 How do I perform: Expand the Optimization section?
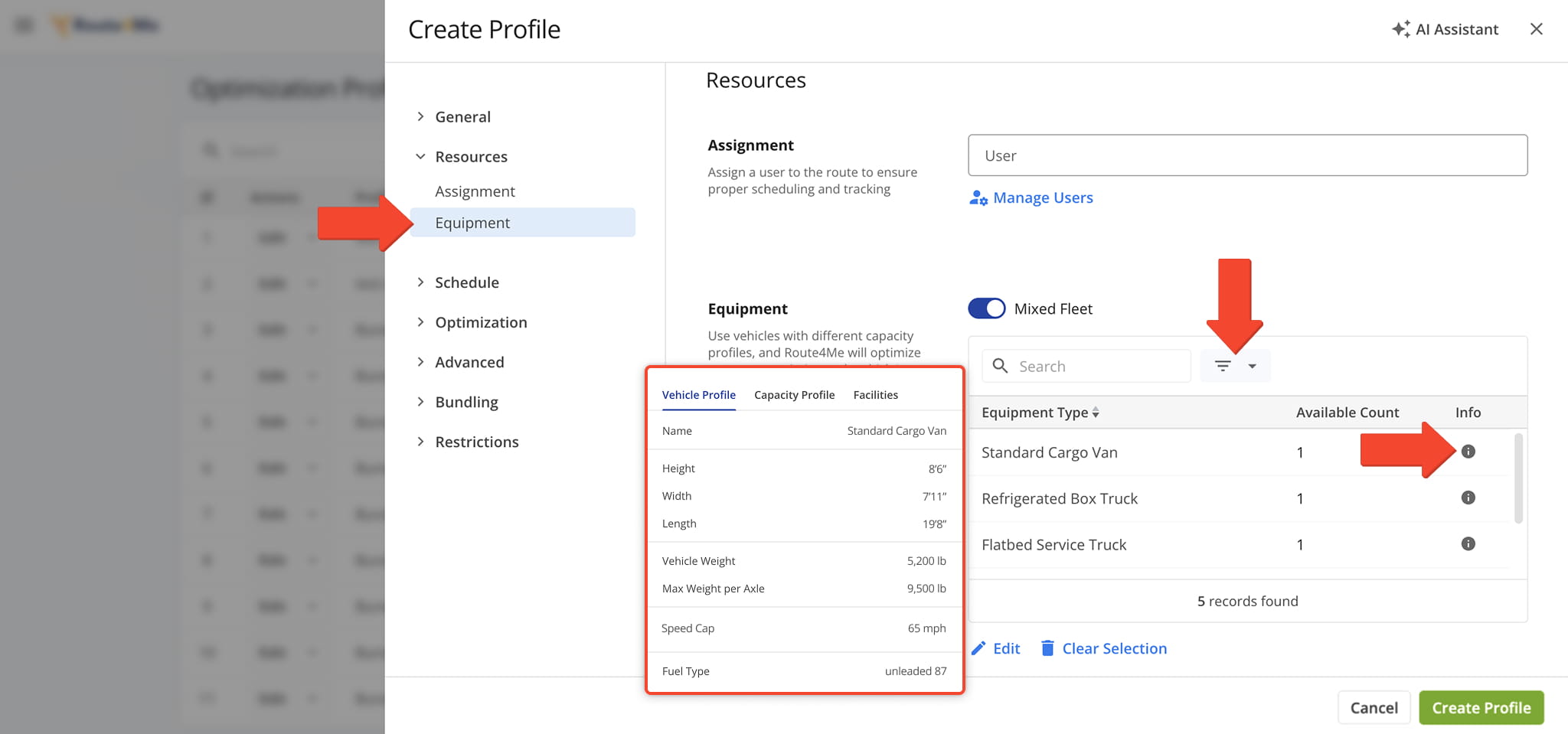(x=420, y=322)
